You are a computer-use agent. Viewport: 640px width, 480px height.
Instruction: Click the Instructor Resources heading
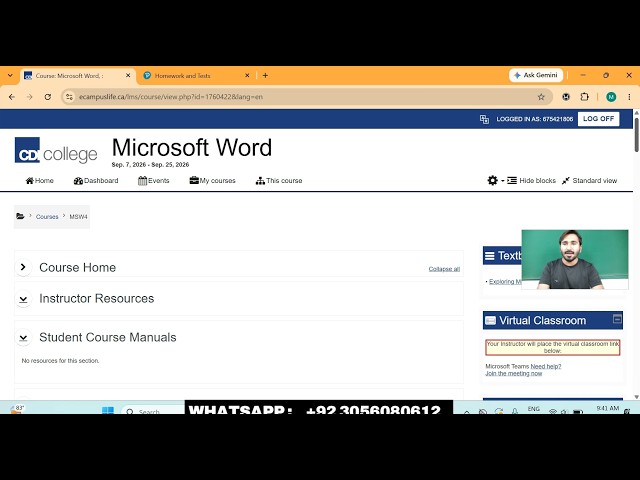pyautogui.click(x=97, y=298)
